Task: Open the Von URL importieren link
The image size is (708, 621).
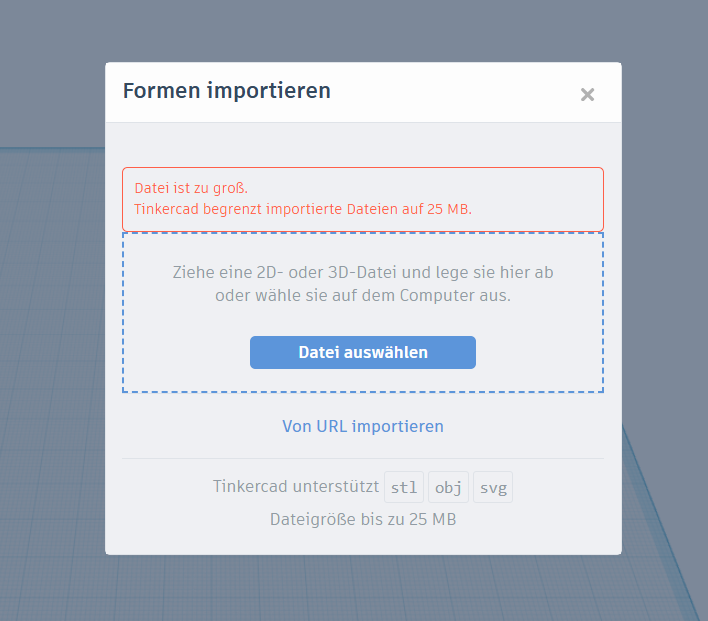Action: point(363,426)
